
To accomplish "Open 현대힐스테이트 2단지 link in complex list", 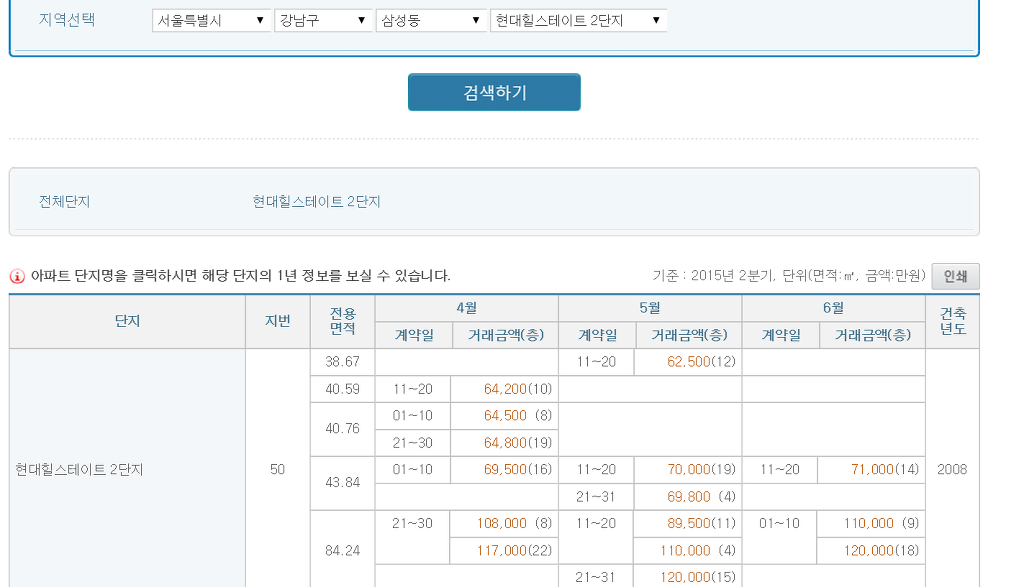I will (317, 201).
